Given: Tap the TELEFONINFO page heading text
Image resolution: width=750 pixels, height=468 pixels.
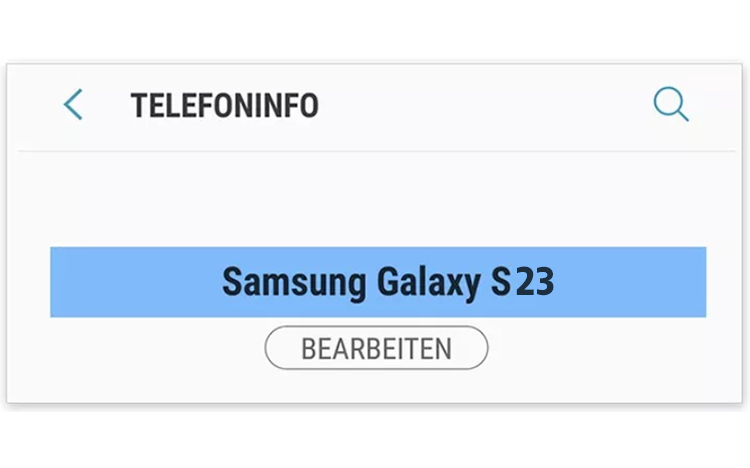Looking at the screenshot, I should tap(224, 105).
